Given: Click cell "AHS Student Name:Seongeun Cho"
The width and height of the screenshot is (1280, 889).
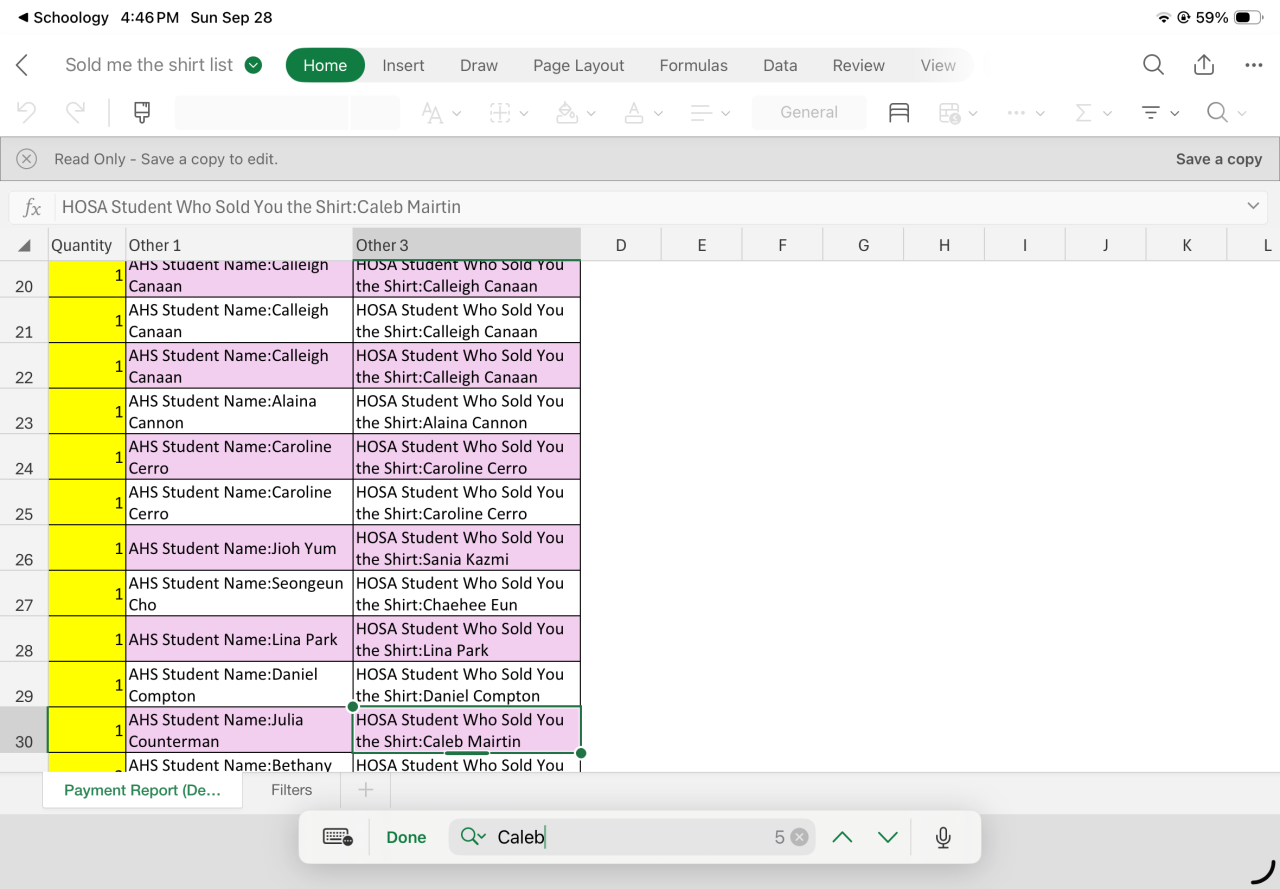Looking at the screenshot, I should click(x=240, y=593).
